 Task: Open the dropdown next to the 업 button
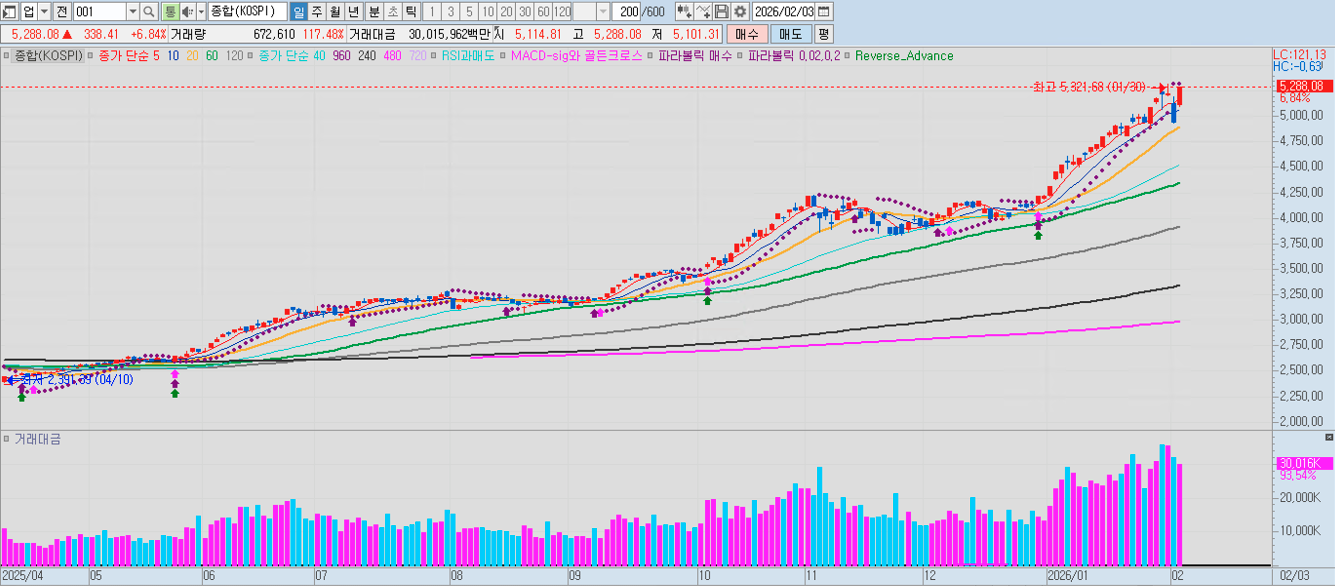[43, 11]
